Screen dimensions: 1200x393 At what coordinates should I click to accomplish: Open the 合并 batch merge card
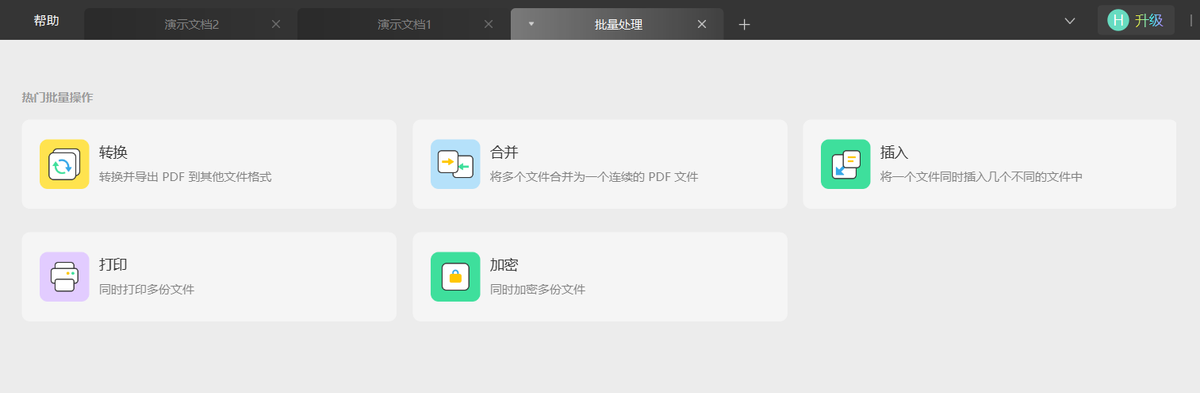pyautogui.click(x=600, y=164)
